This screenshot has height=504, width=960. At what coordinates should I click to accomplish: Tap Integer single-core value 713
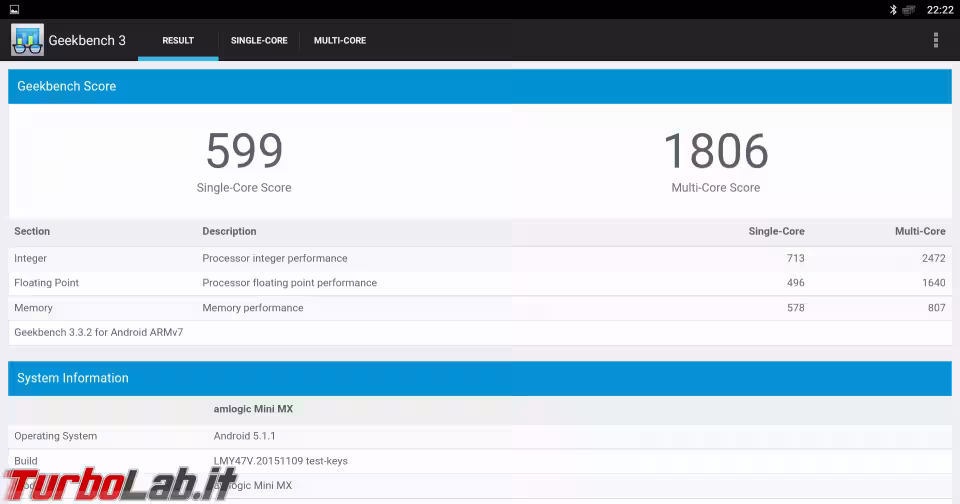pos(796,258)
